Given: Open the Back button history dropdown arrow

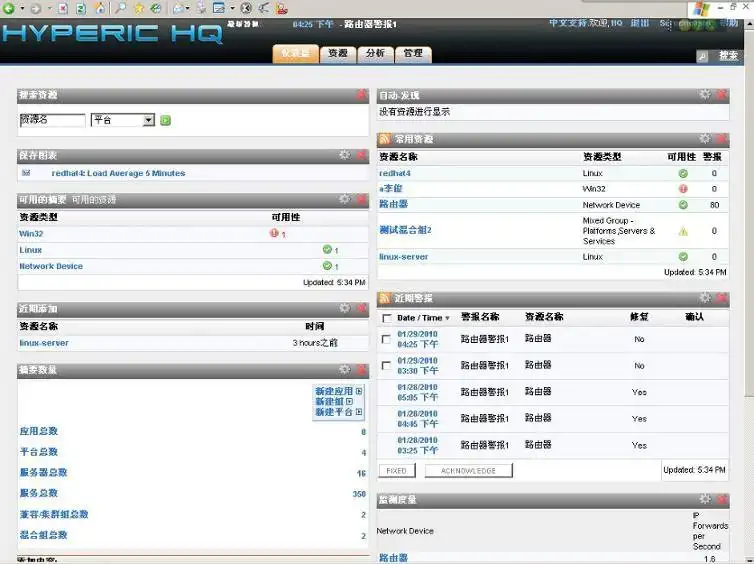Looking at the screenshot, I should pyautogui.click(x=22, y=8).
